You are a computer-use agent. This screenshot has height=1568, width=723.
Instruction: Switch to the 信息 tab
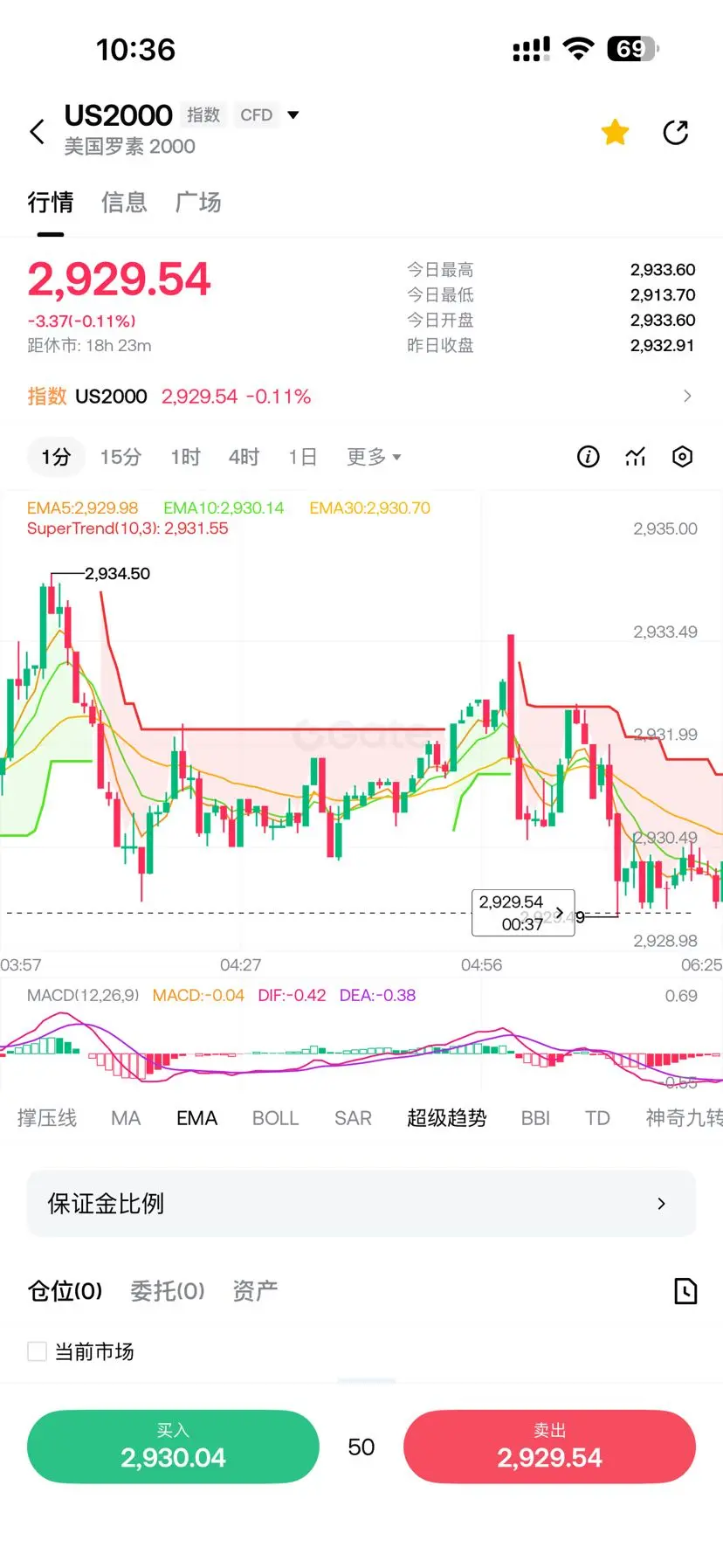(124, 203)
